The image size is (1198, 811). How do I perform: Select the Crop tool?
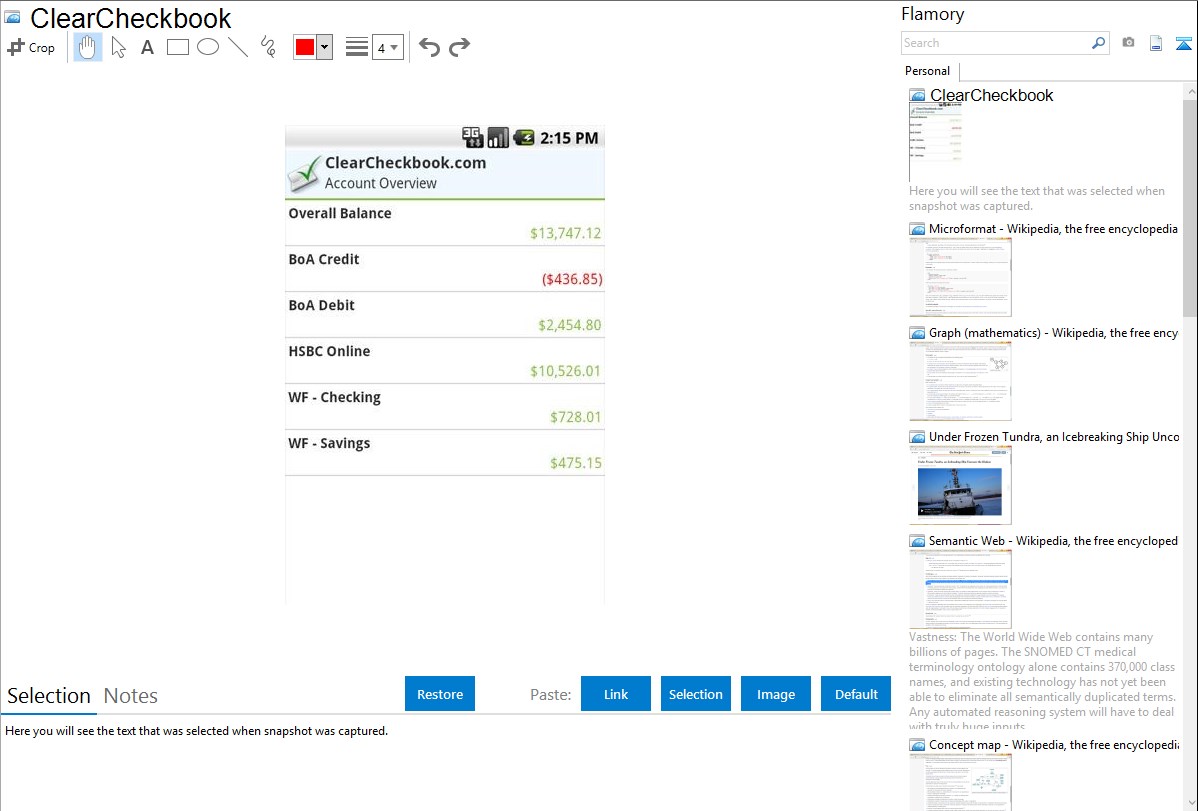point(31,47)
